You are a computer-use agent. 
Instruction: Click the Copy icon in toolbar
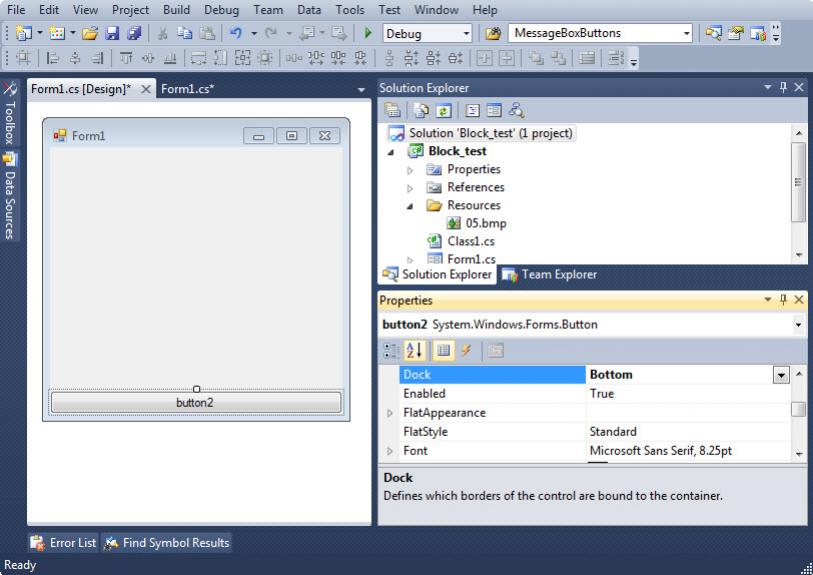(x=185, y=34)
